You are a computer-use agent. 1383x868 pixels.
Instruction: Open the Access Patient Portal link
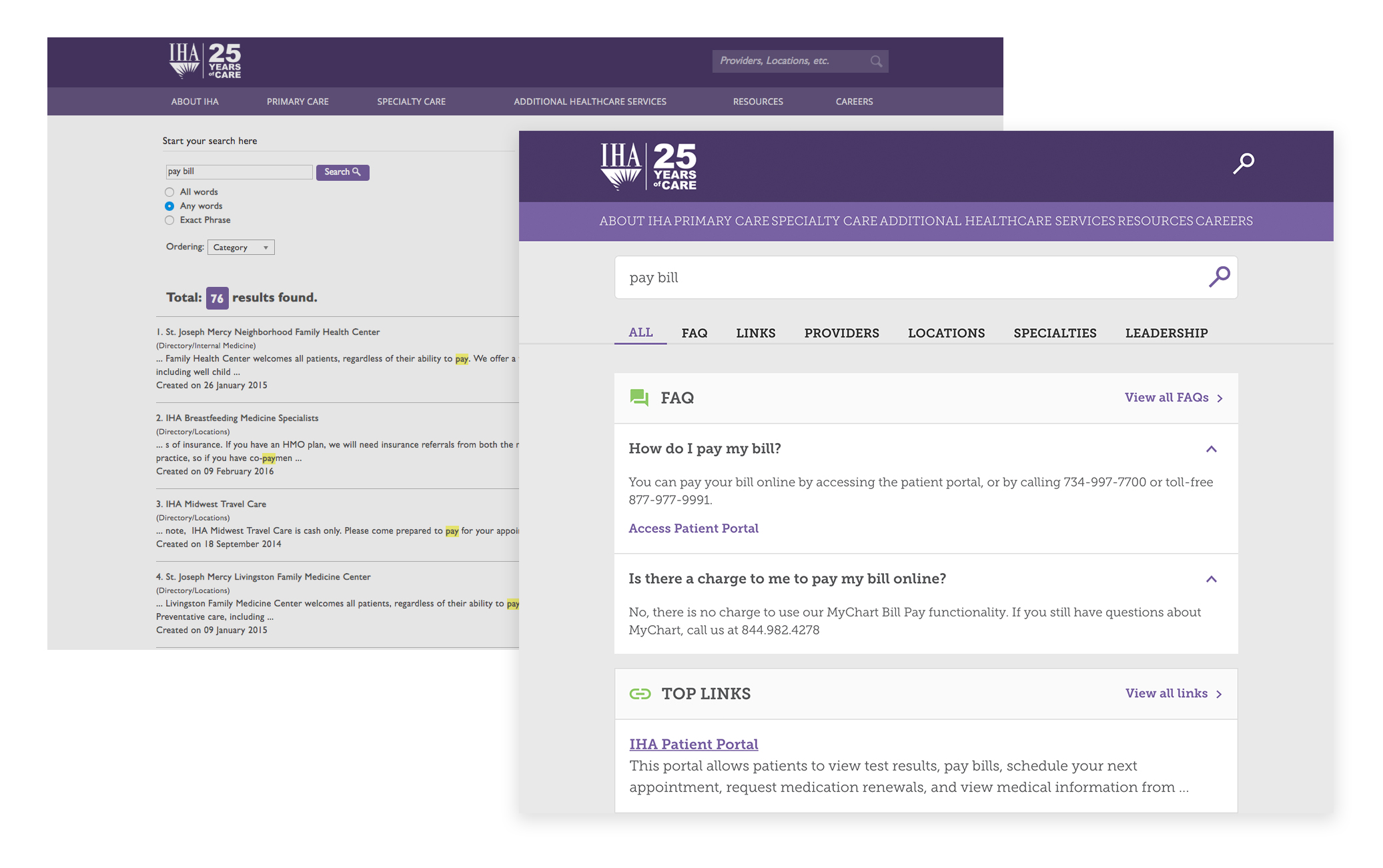(693, 528)
